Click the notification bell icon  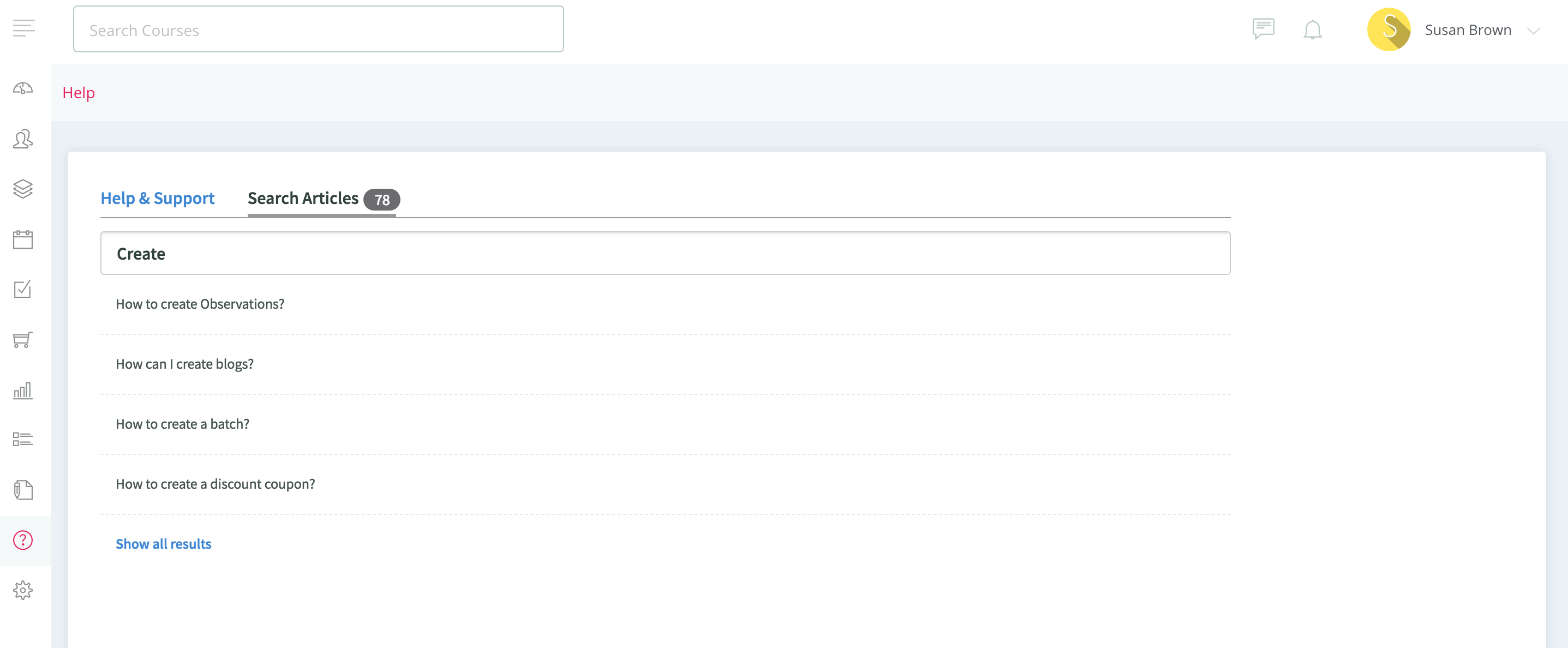[x=1313, y=29]
